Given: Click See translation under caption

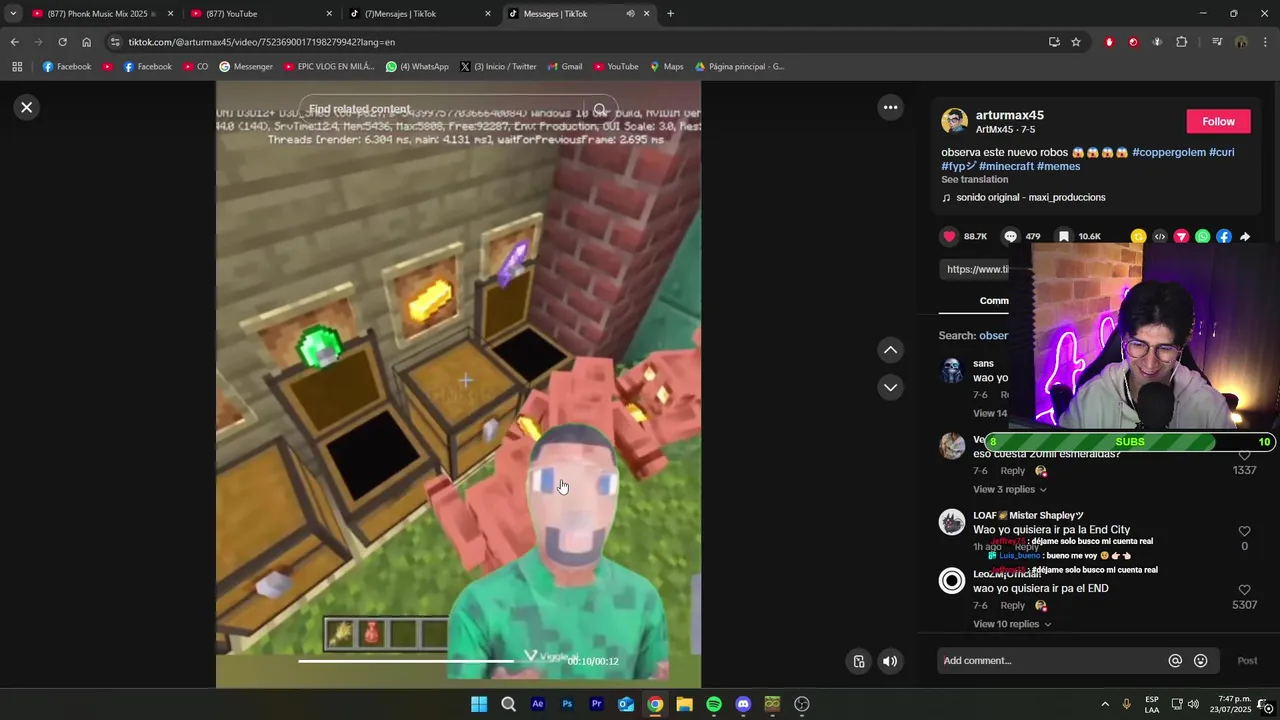Looking at the screenshot, I should pos(974,180).
